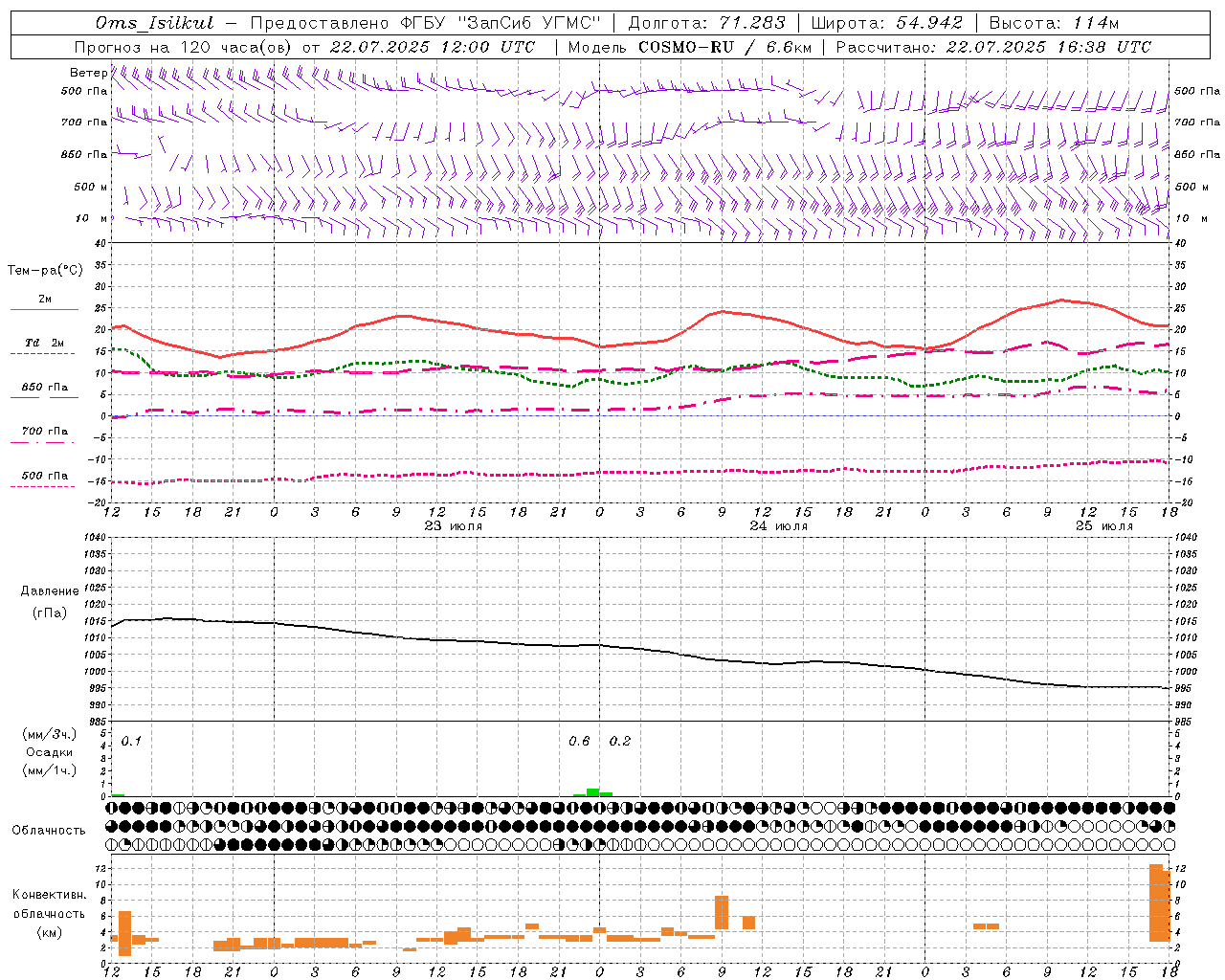Click the "25 июля" date label

tap(1104, 526)
